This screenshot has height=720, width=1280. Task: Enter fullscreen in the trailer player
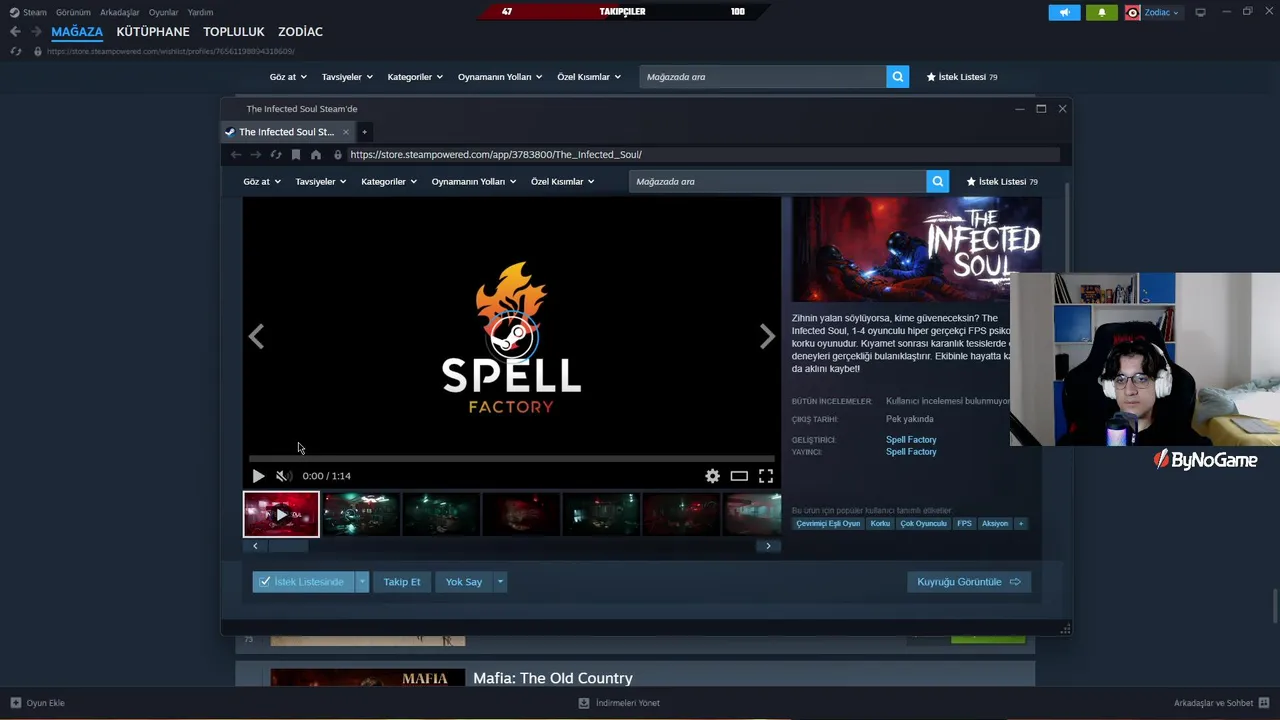766,476
